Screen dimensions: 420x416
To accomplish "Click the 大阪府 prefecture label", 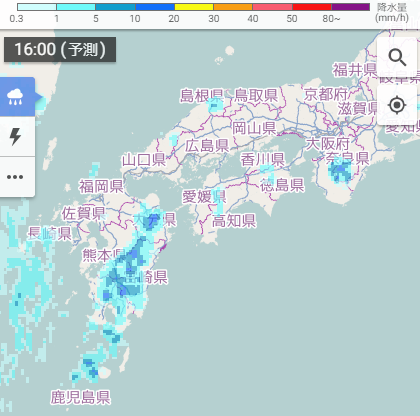I will [x=327, y=144].
